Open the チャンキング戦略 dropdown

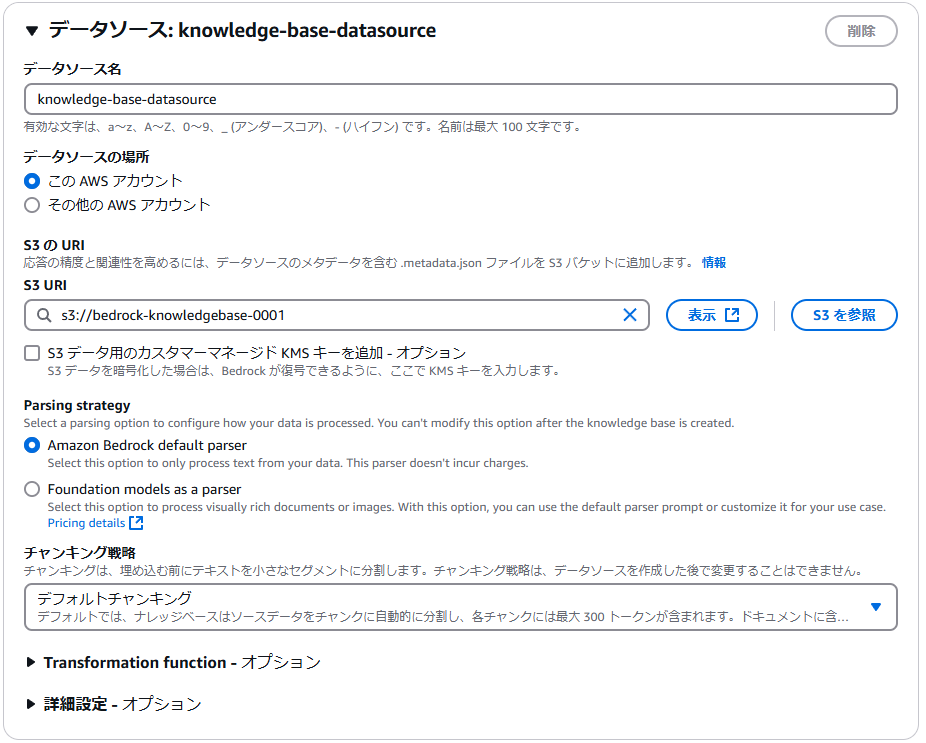coord(461,607)
